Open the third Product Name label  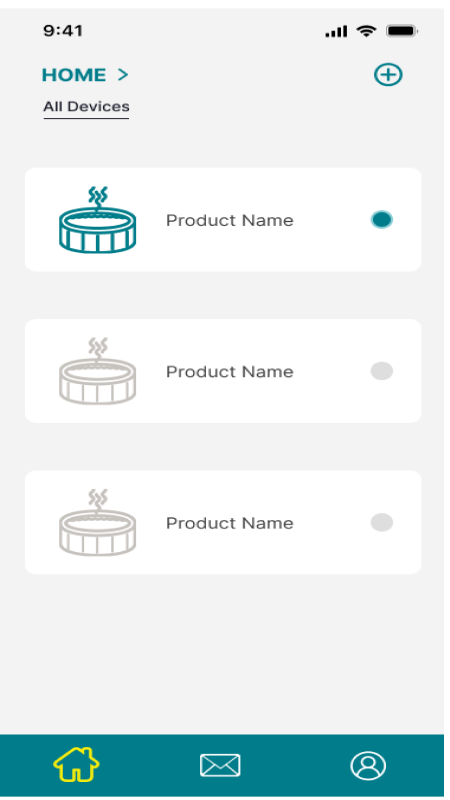click(230, 523)
